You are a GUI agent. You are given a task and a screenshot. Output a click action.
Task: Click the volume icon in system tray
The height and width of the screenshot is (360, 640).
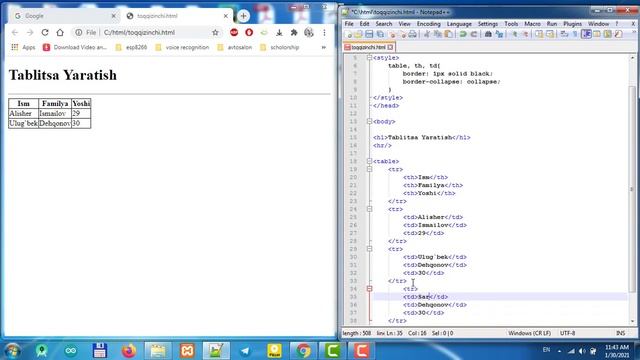pyautogui.click(x=582, y=351)
